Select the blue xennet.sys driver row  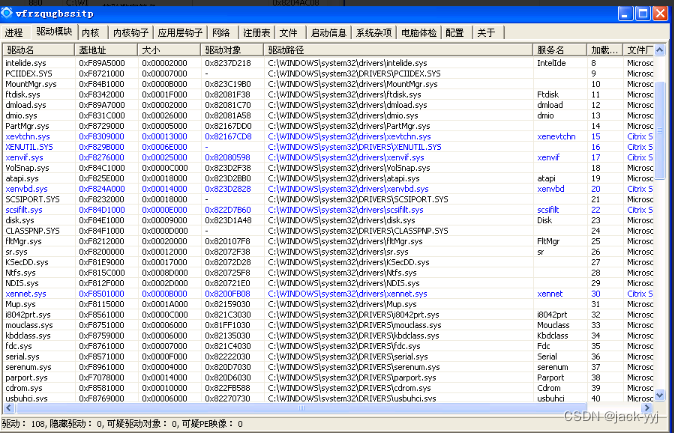point(329,294)
